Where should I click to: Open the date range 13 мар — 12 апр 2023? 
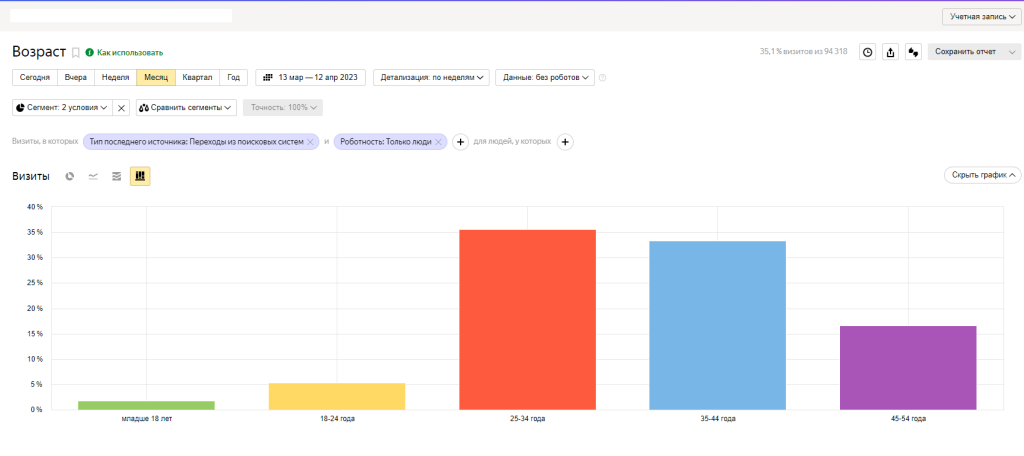[x=310, y=77]
